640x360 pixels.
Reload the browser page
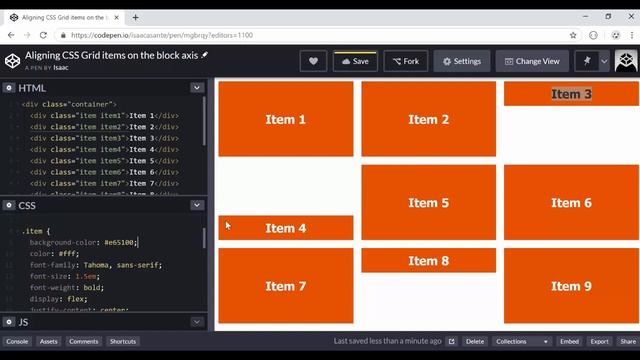point(43,35)
